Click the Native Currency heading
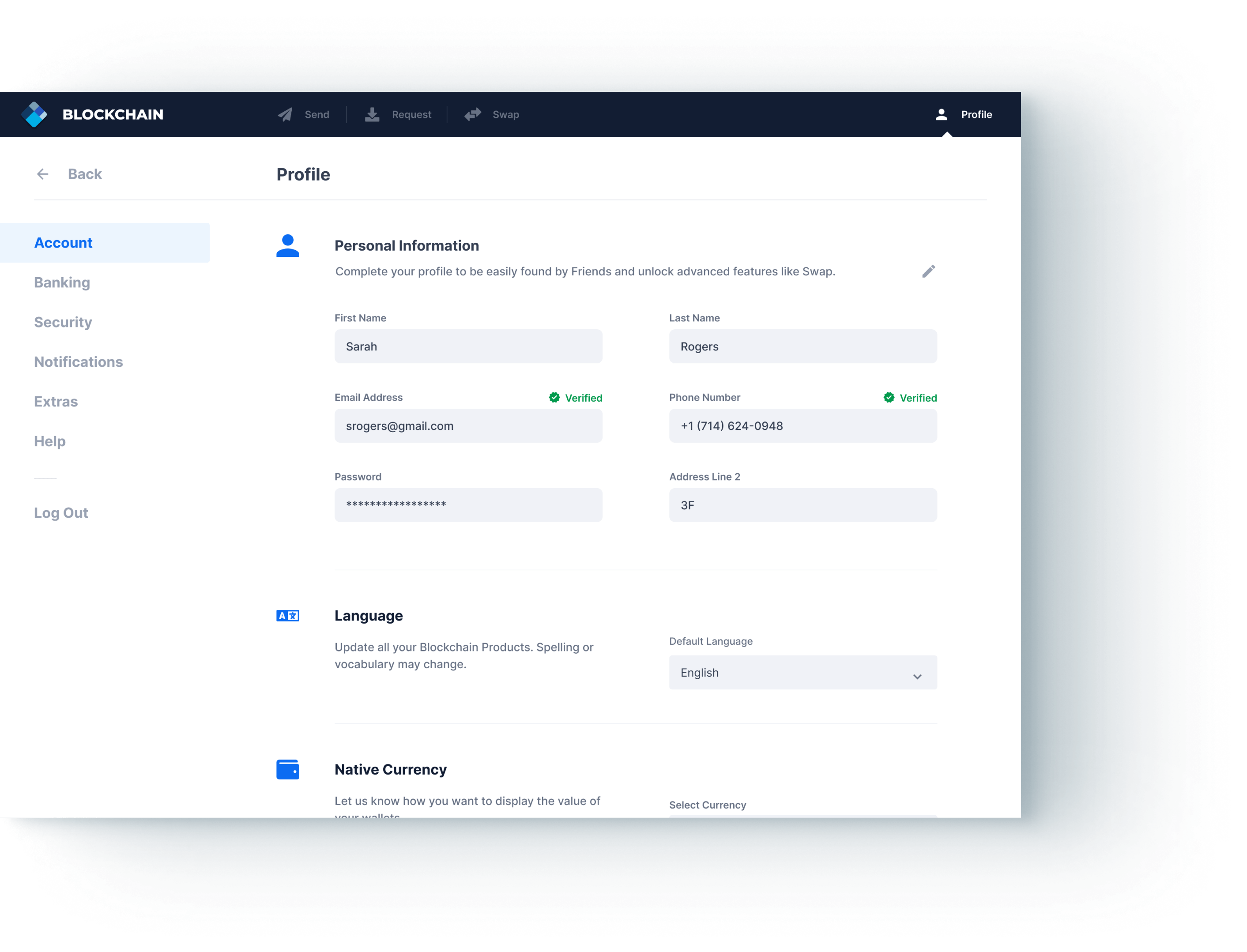Image resolution: width=1247 pixels, height=952 pixels. (391, 770)
